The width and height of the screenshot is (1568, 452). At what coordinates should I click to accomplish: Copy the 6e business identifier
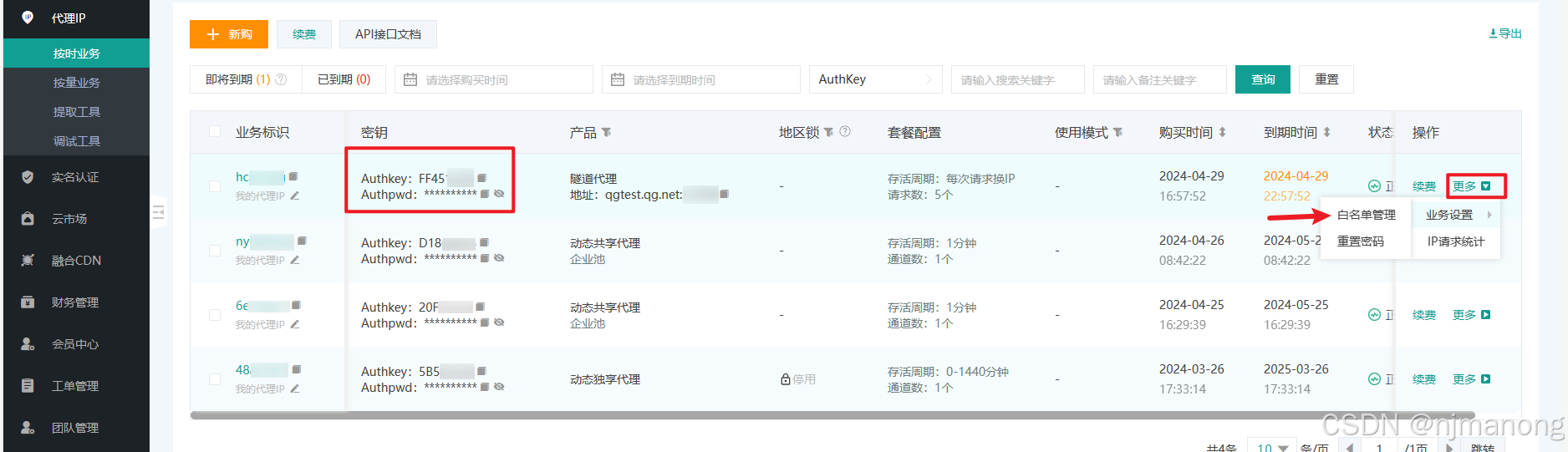tap(296, 305)
